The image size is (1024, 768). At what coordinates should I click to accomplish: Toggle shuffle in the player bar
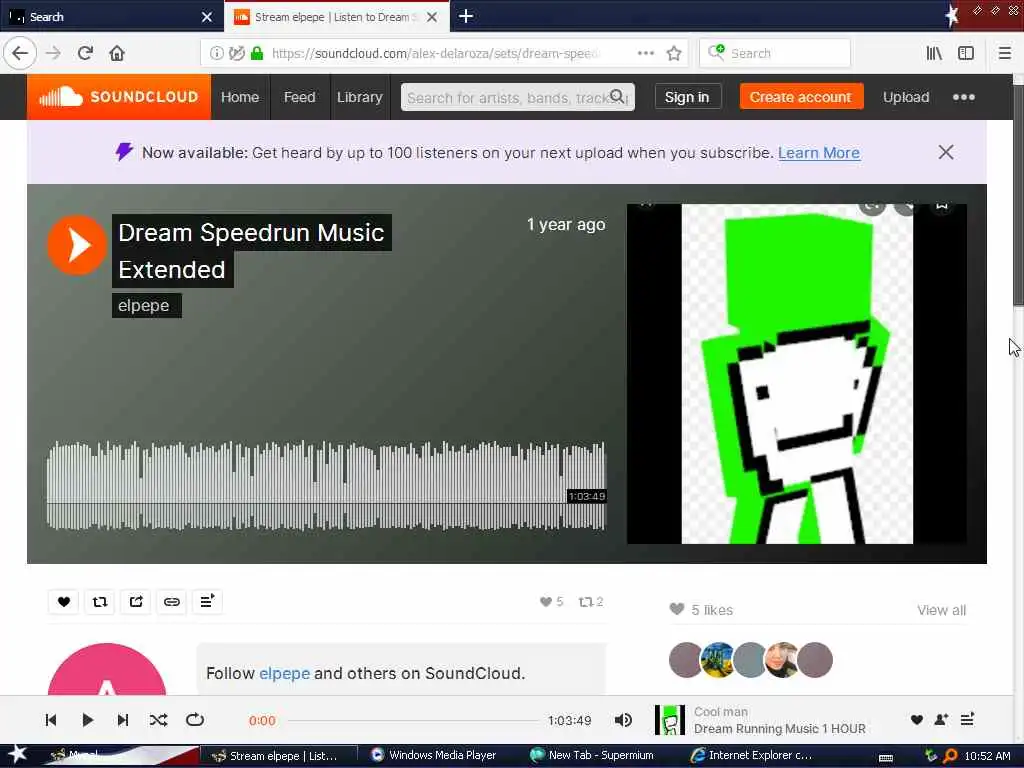[x=158, y=720]
